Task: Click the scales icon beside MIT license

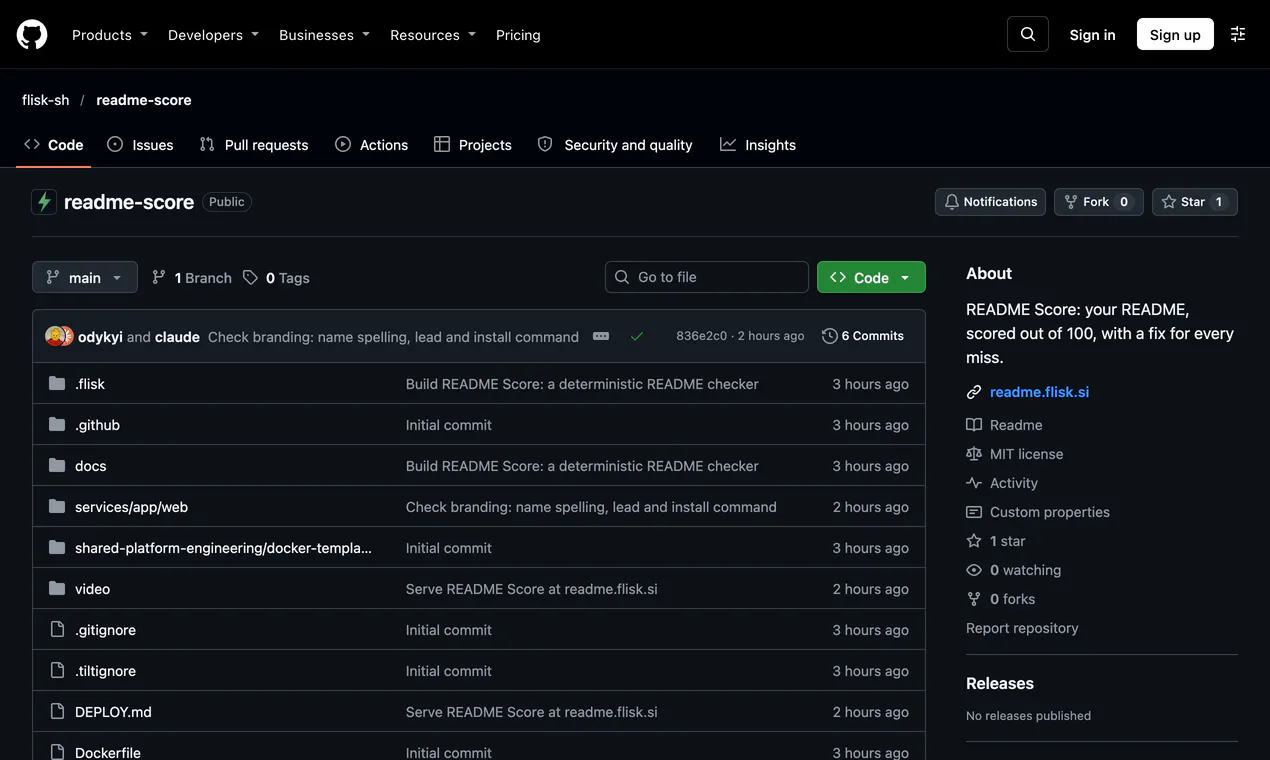Action: tap(974, 454)
